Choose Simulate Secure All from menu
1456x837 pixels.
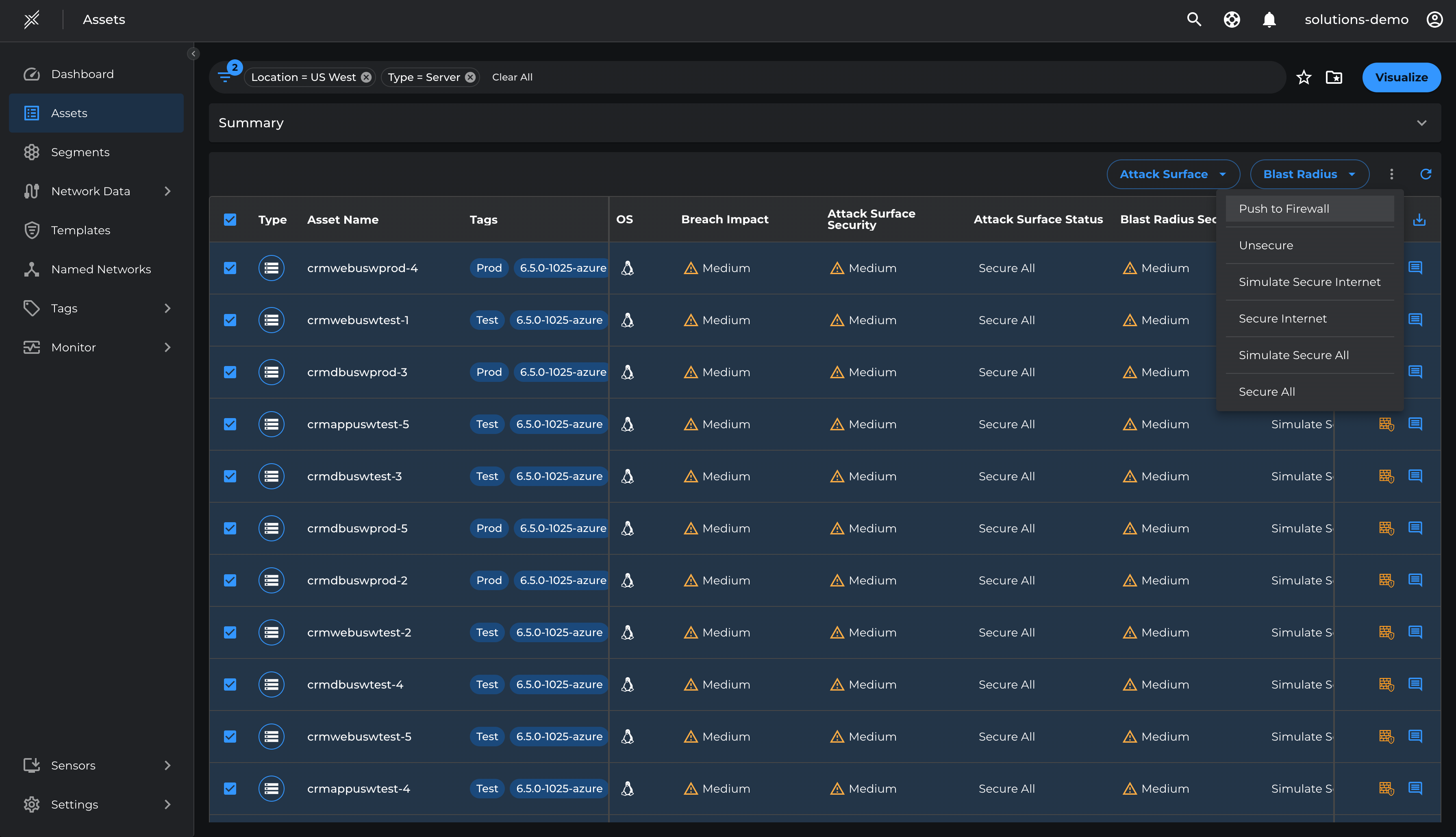(x=1293, y=355)
